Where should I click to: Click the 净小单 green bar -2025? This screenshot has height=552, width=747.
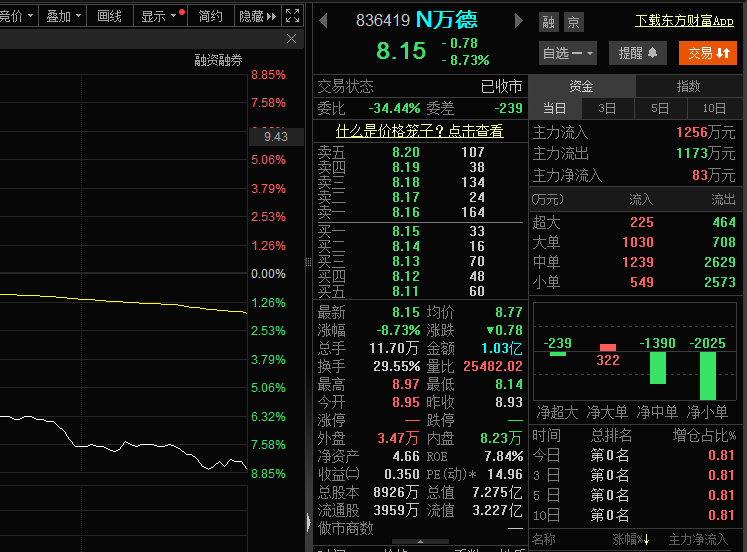tap(708, 376)
